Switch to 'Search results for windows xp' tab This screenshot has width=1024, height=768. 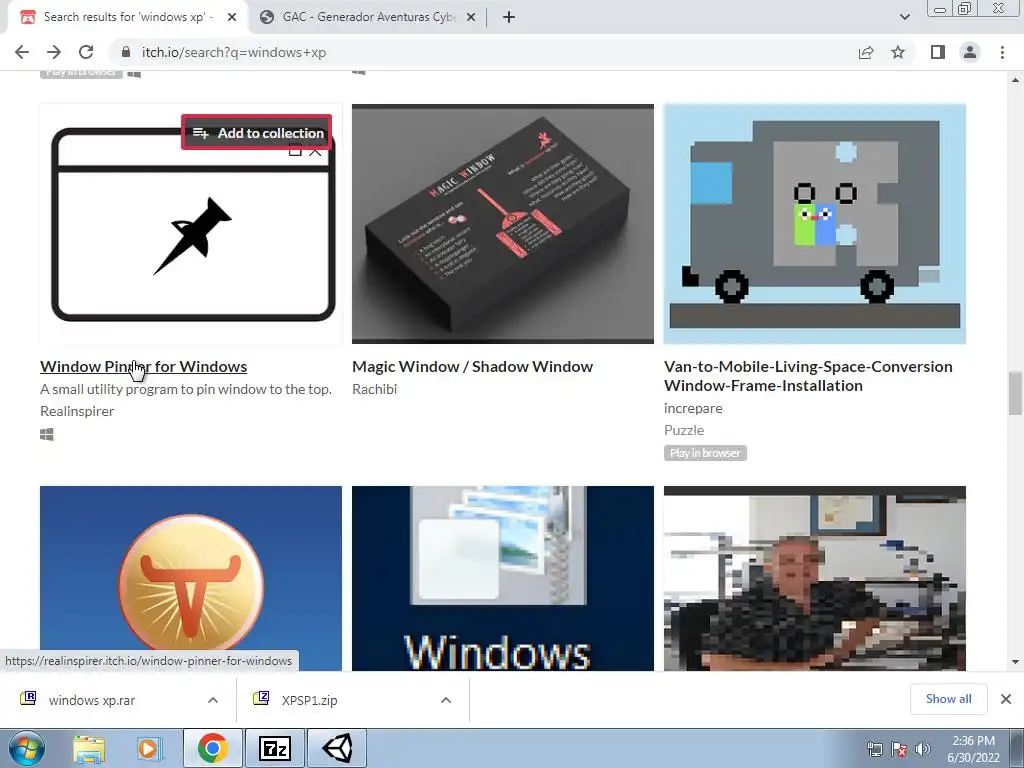(128, 17)
